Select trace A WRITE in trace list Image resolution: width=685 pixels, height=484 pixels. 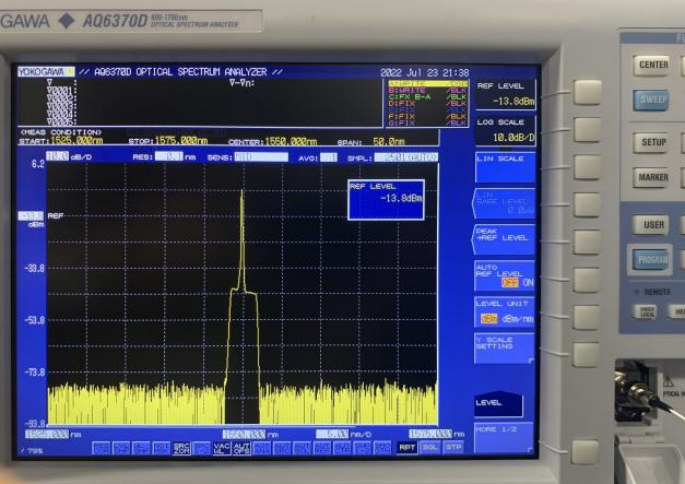pyautogui.click(x=427, y=83)
